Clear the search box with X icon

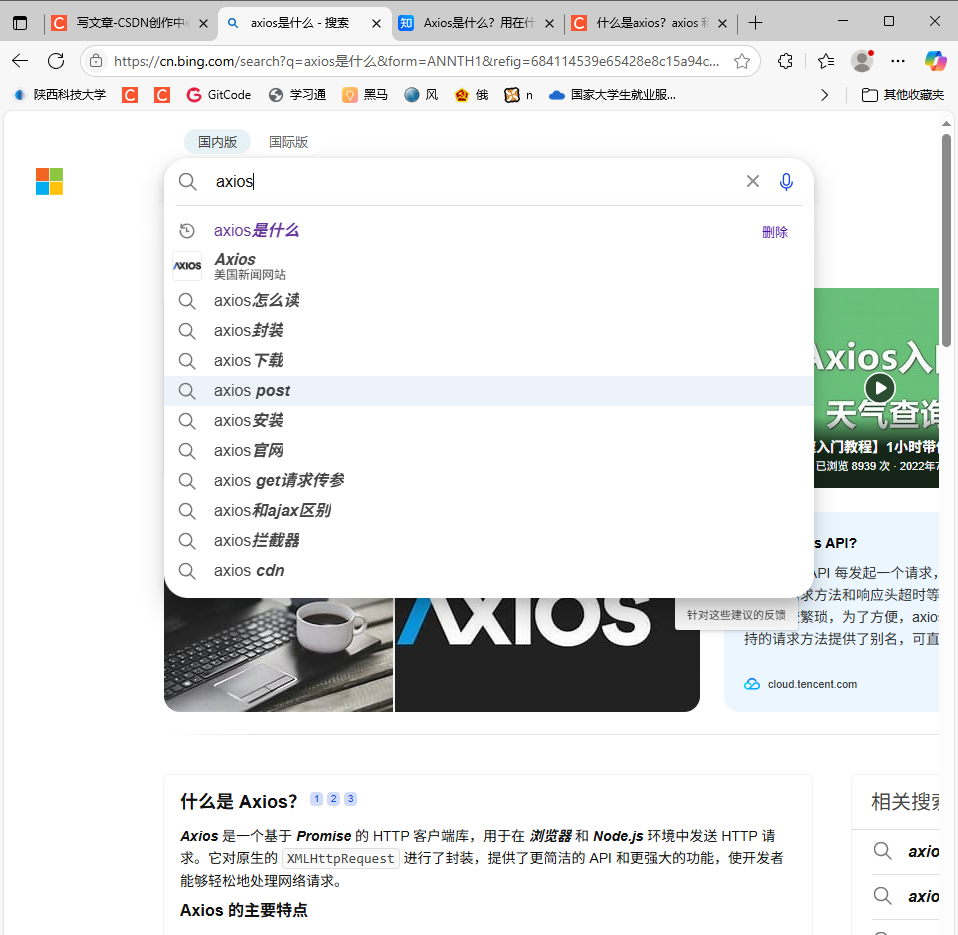pos(753,181)
